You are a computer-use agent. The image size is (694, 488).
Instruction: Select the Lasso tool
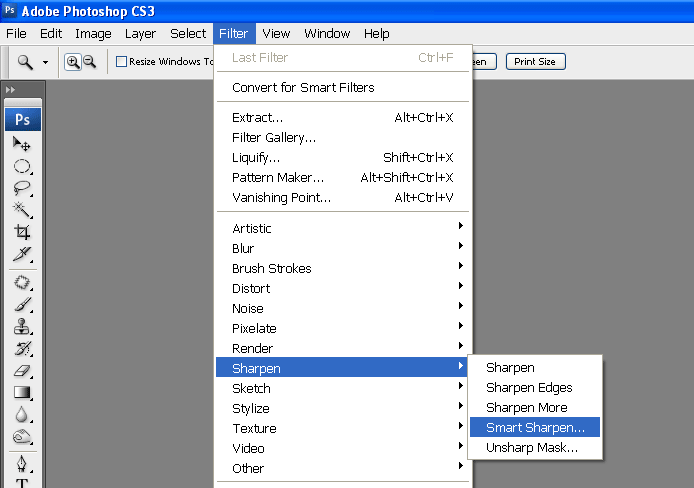[22, 188]
